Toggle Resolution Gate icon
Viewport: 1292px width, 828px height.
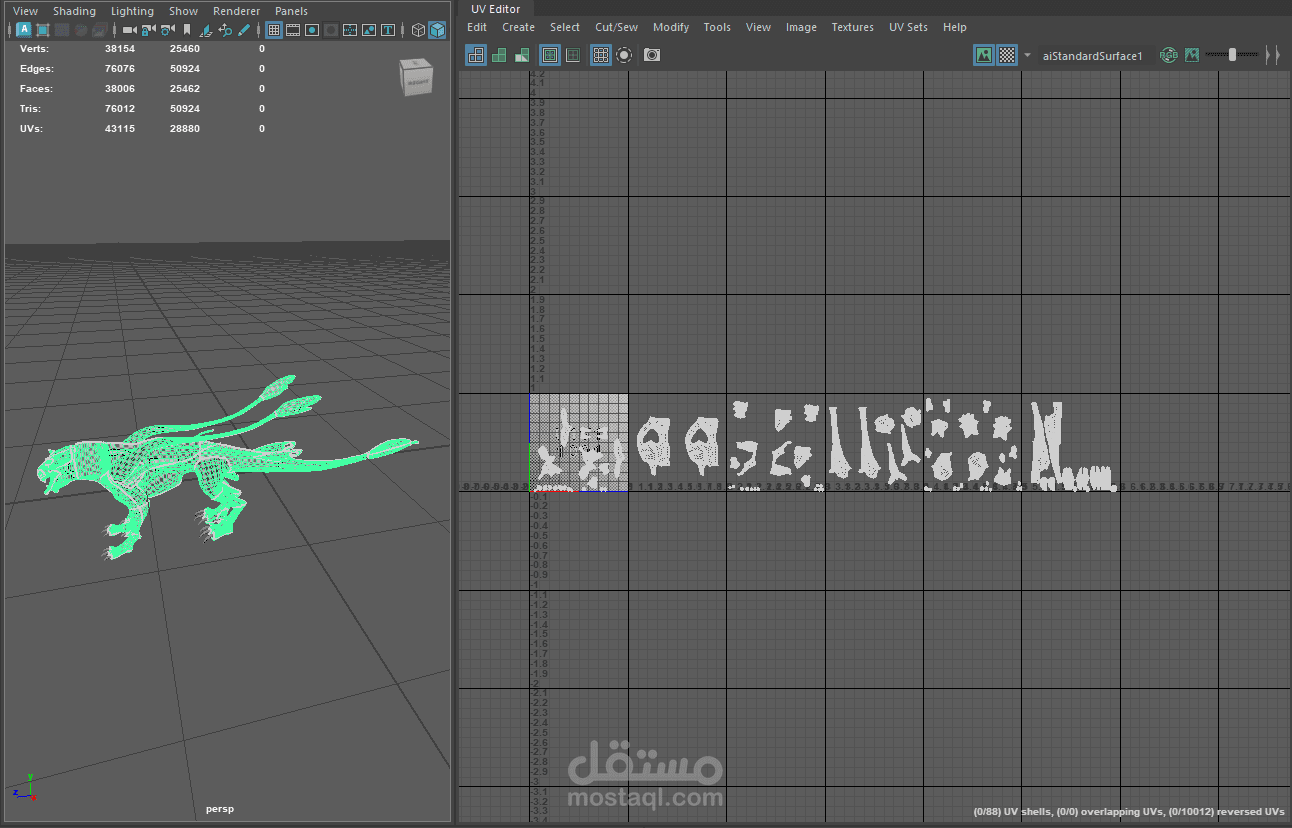[312, 30]
